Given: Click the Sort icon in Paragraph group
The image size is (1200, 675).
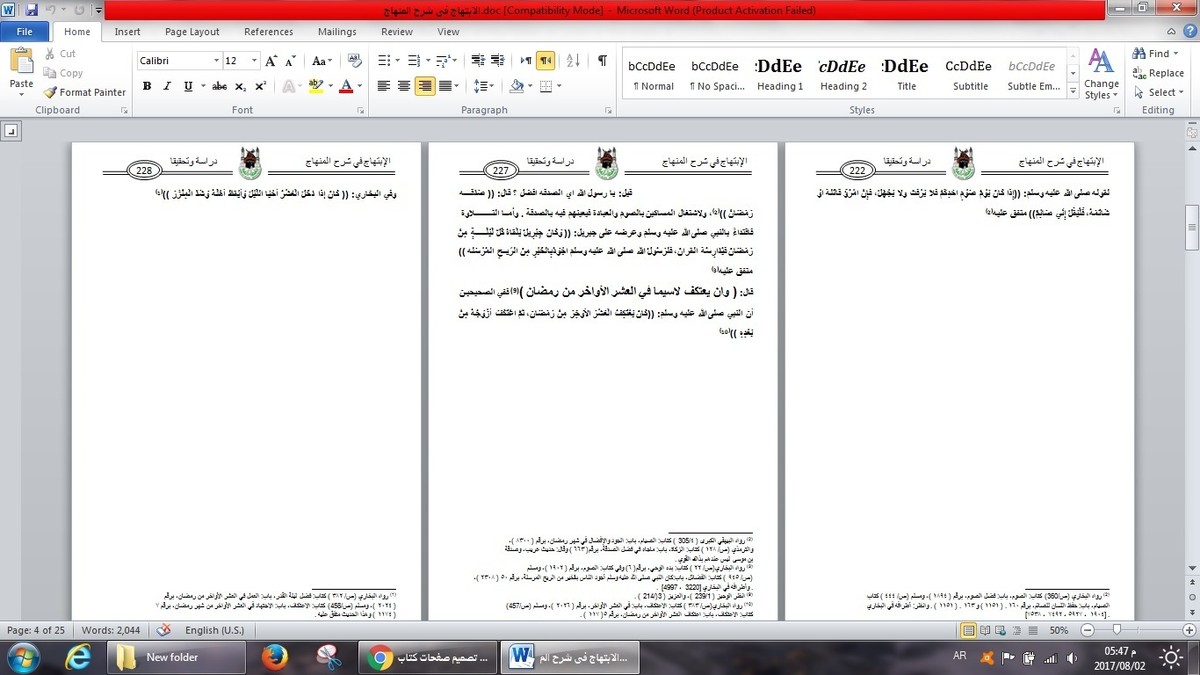Looking at the screenshot, I should pyautogui.click(x=573, y=61).
